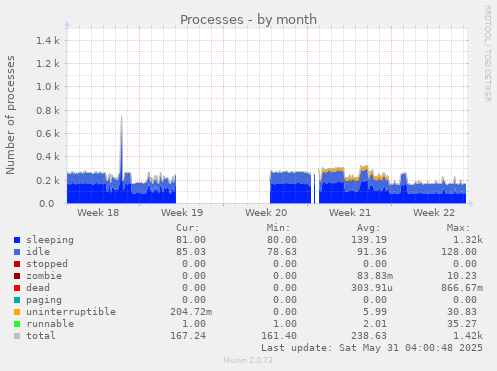Click the dead legend color swatch
The width and height of the screenshot is (497, 371).
(17, 288)
